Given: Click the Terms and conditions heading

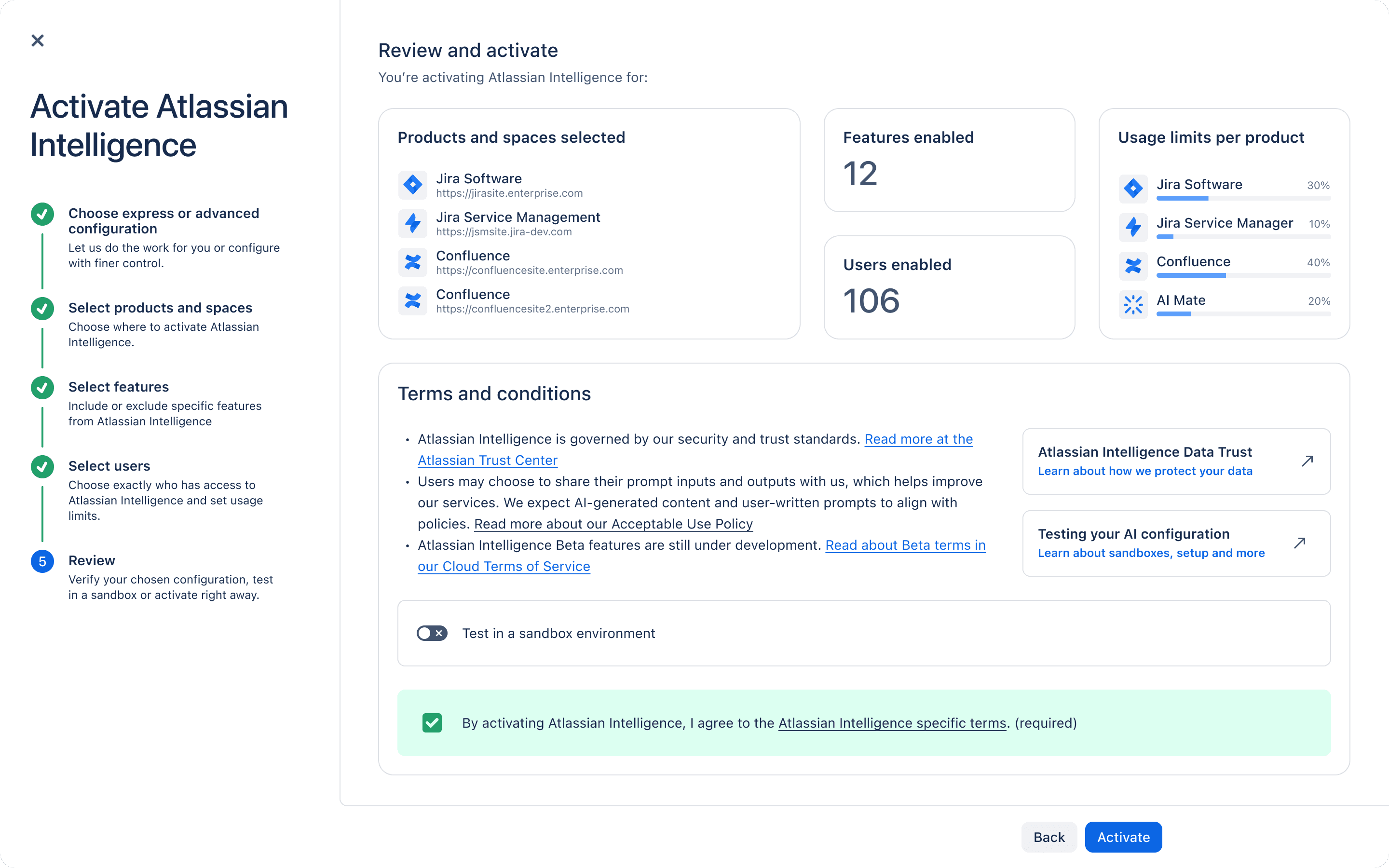Looking at the screenshot, I should pos(494,394).
